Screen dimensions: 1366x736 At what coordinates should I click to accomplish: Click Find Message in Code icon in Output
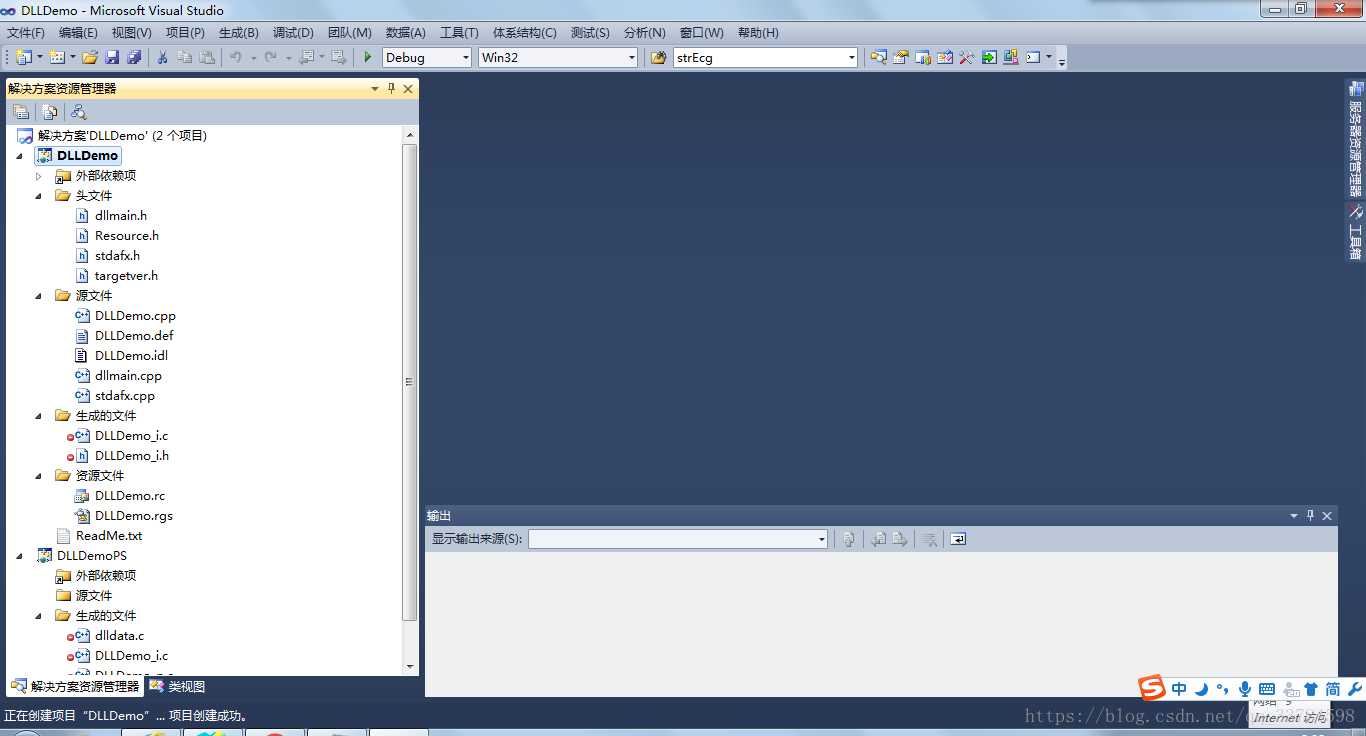tap(848, 539)
